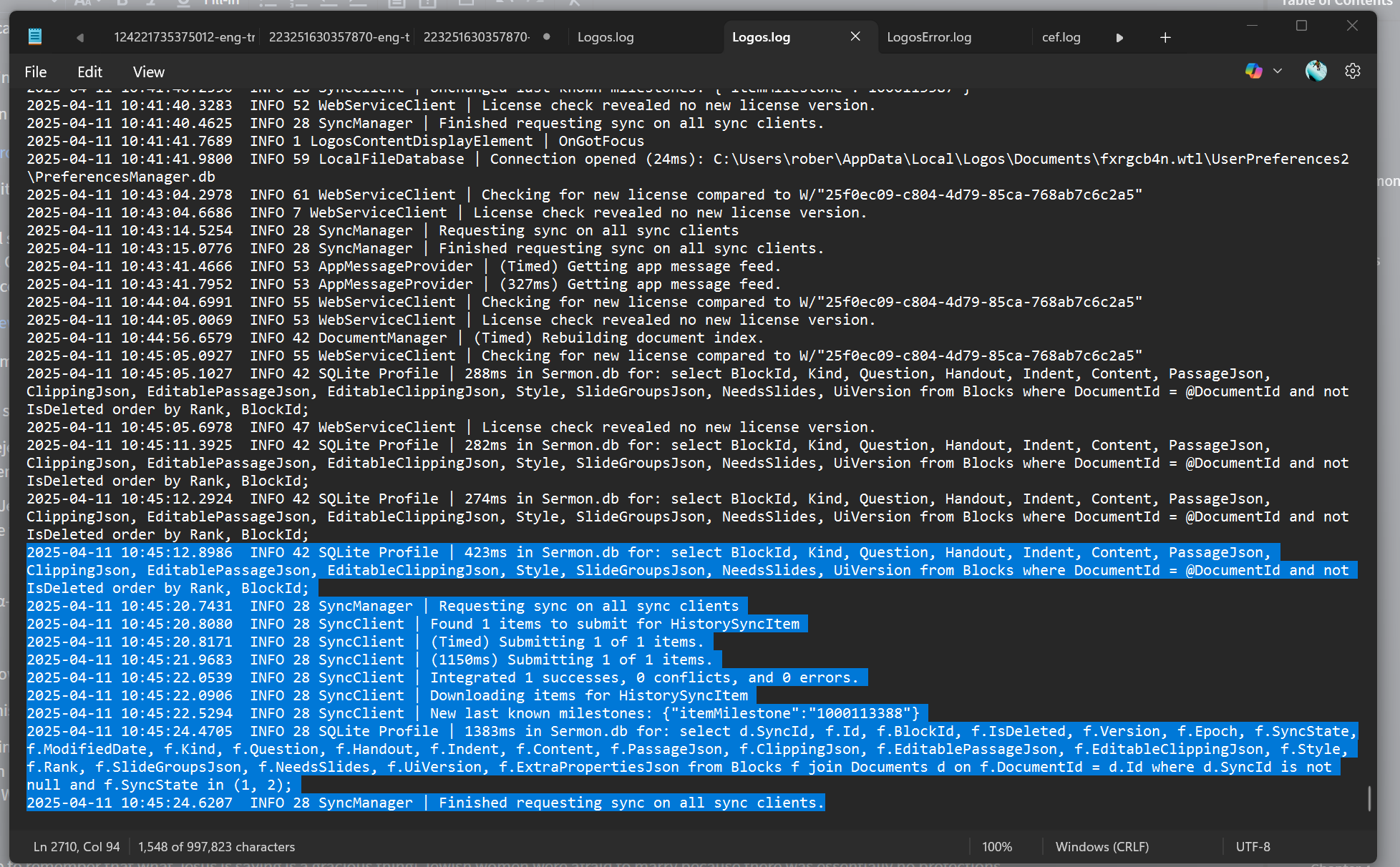Open the Edit menu
1400x867 pixels.
click(89, 72)
